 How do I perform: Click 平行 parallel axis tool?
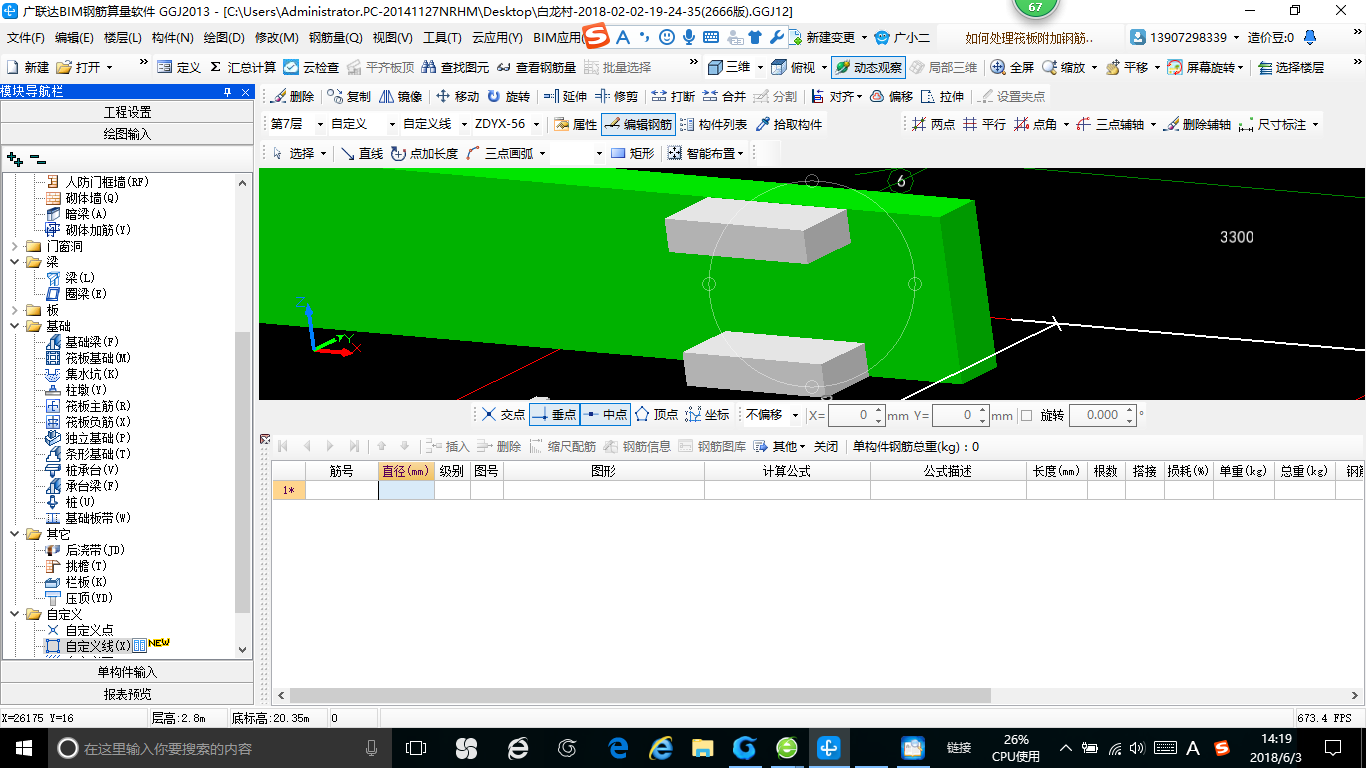click(984, 124)
